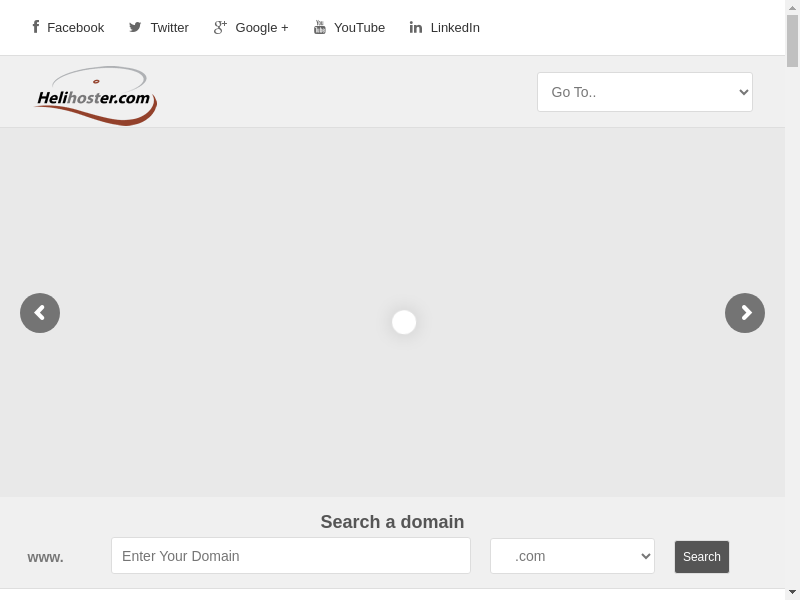Click the Facebook 'f' icon

36,27
